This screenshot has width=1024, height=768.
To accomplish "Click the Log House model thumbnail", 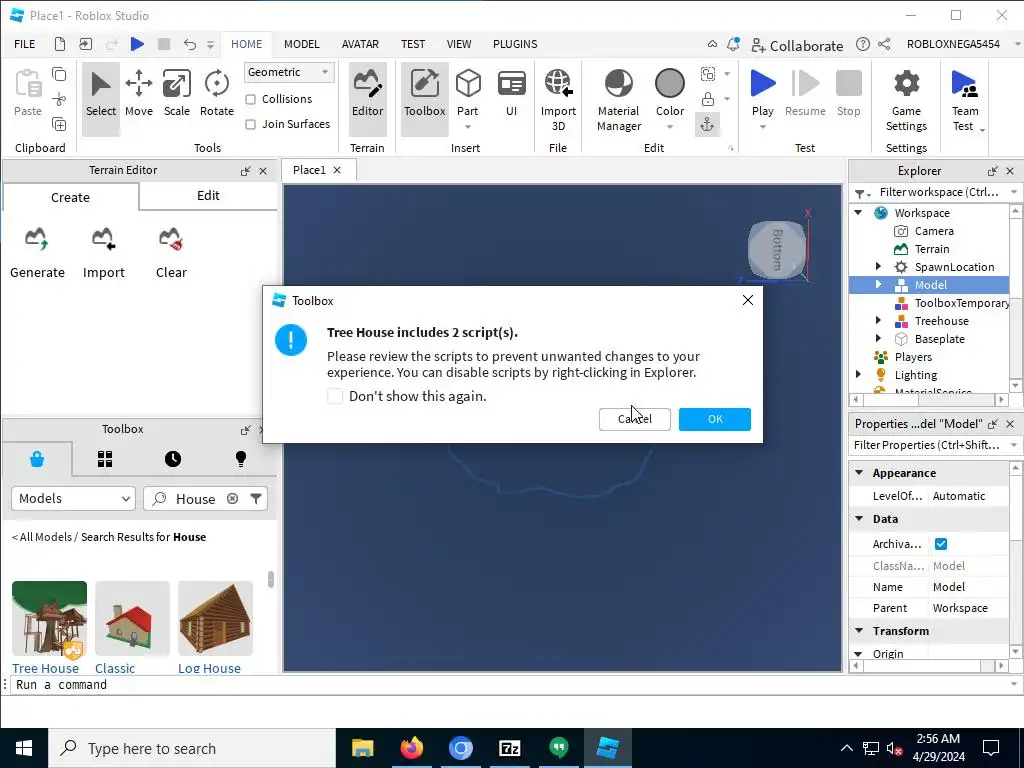I will coord(216,618).
